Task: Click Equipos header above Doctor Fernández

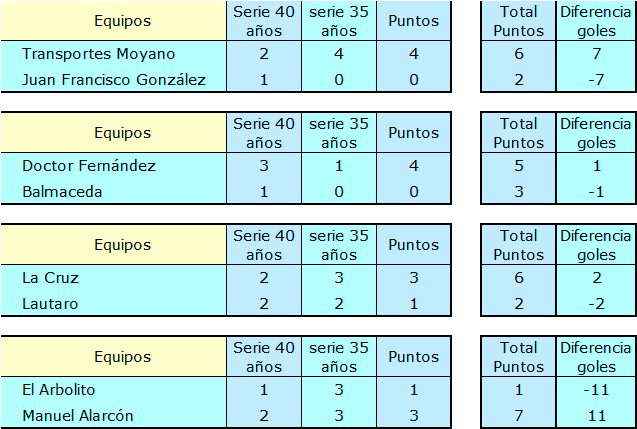Action: coord(123,133)
